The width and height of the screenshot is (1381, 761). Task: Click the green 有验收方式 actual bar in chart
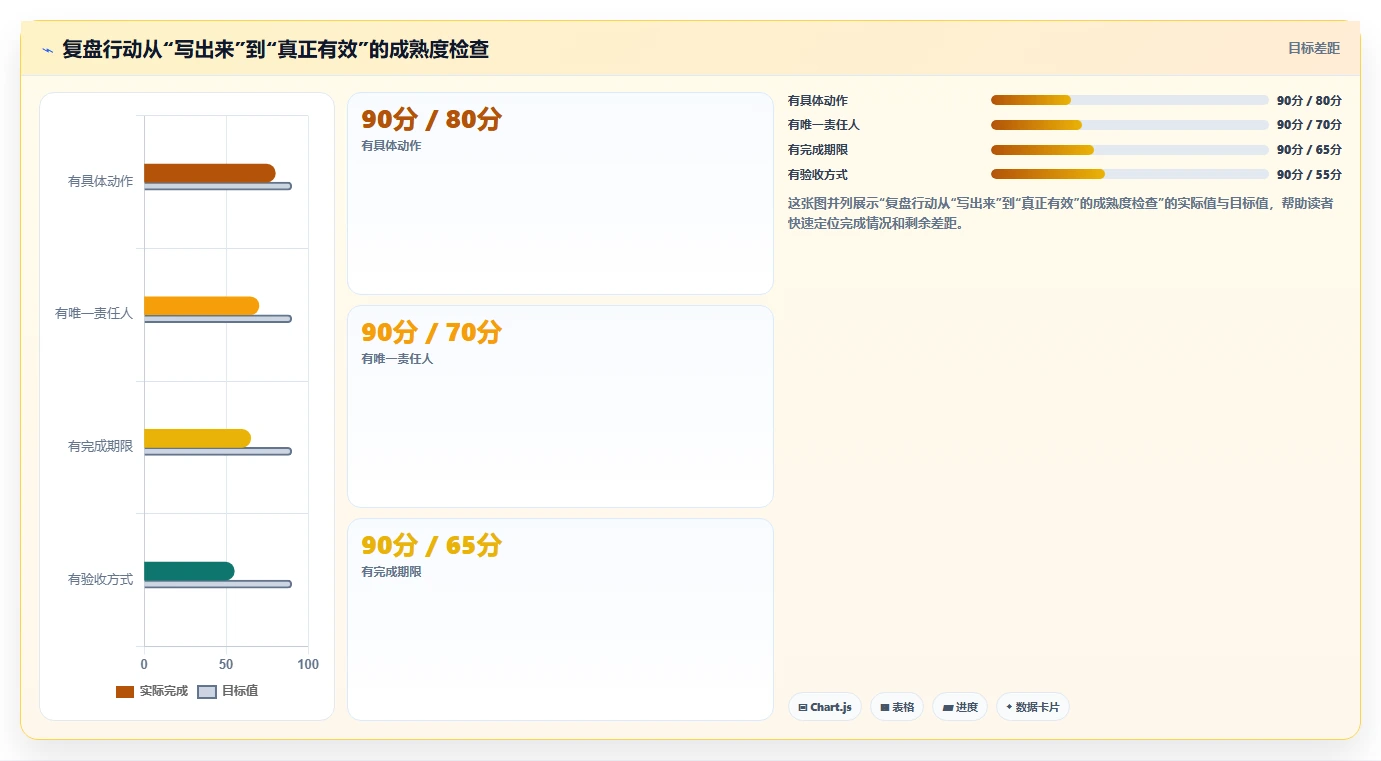tap(189, 571)
